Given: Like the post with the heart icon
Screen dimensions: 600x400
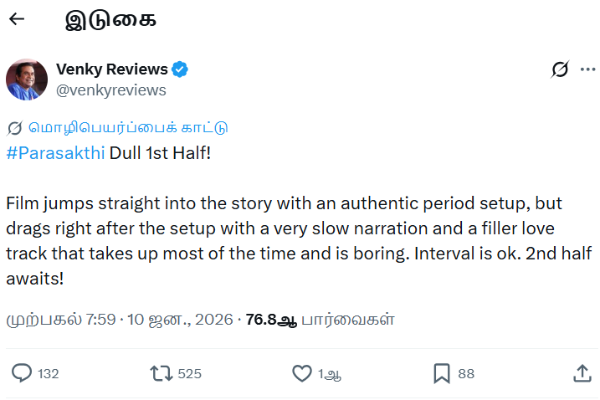Looking at the screenshot, I should 302,373.
